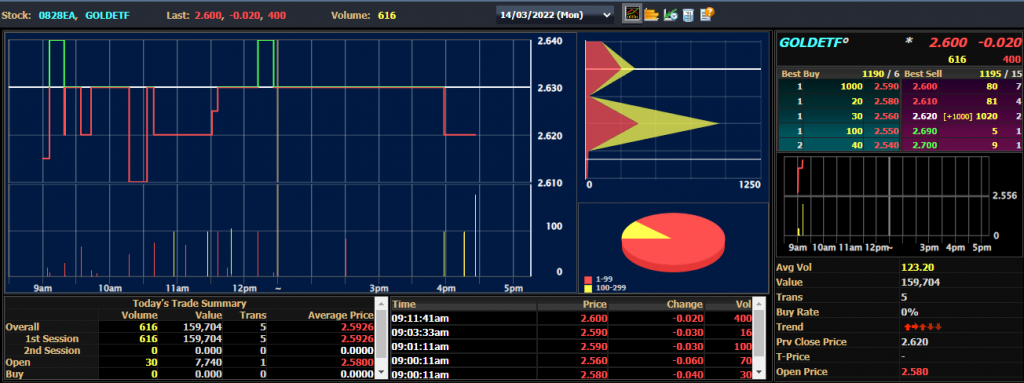Open the help document icon with question mark
This screenshot has width=1024, height=383.
tap(707, 14)
